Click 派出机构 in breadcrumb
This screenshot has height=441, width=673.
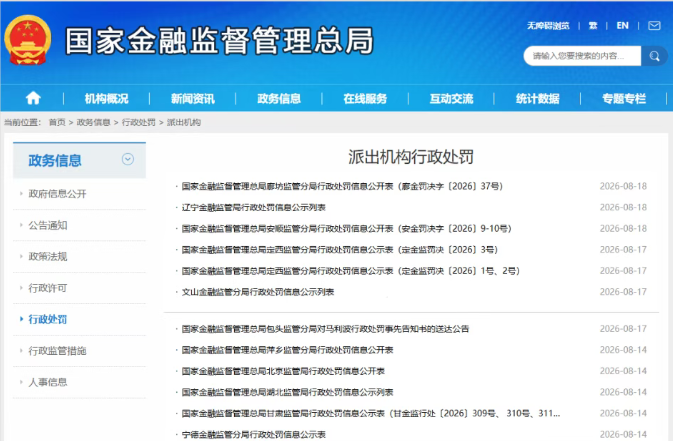click(x=184, y=122)
